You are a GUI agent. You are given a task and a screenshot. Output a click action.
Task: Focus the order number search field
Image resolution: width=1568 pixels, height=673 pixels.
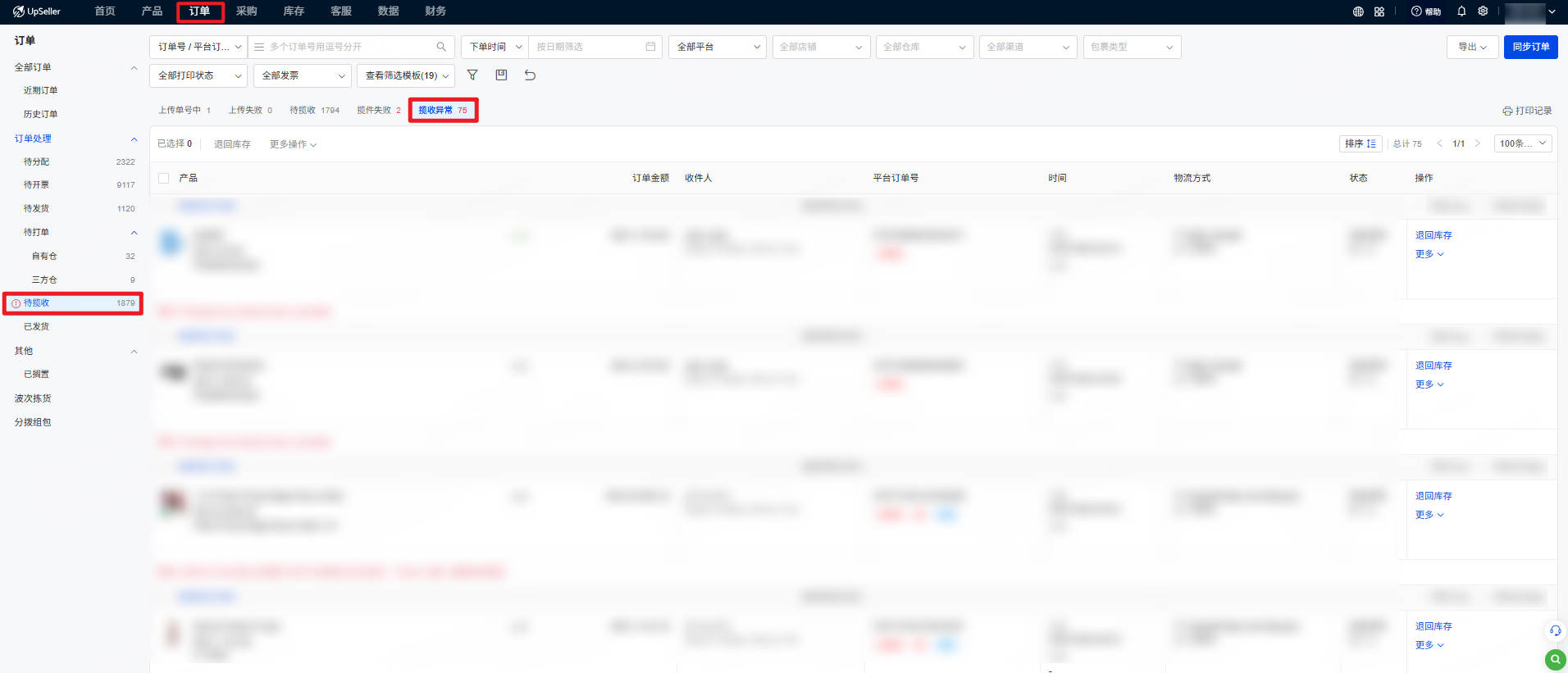(352, 47)
